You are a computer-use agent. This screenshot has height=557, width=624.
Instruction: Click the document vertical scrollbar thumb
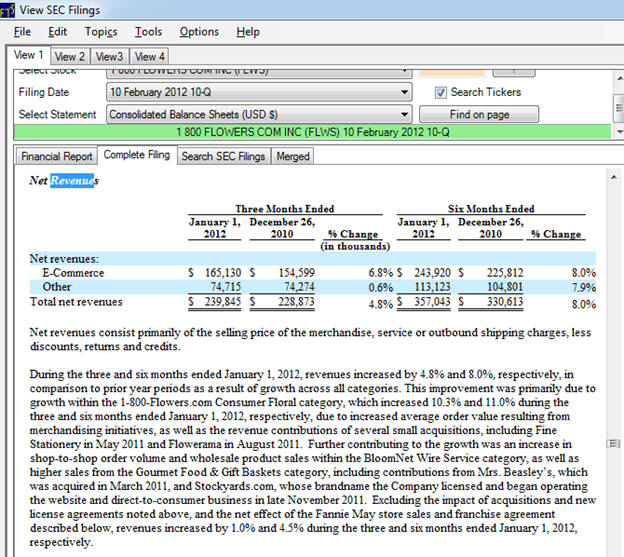[x=613, y=442]
